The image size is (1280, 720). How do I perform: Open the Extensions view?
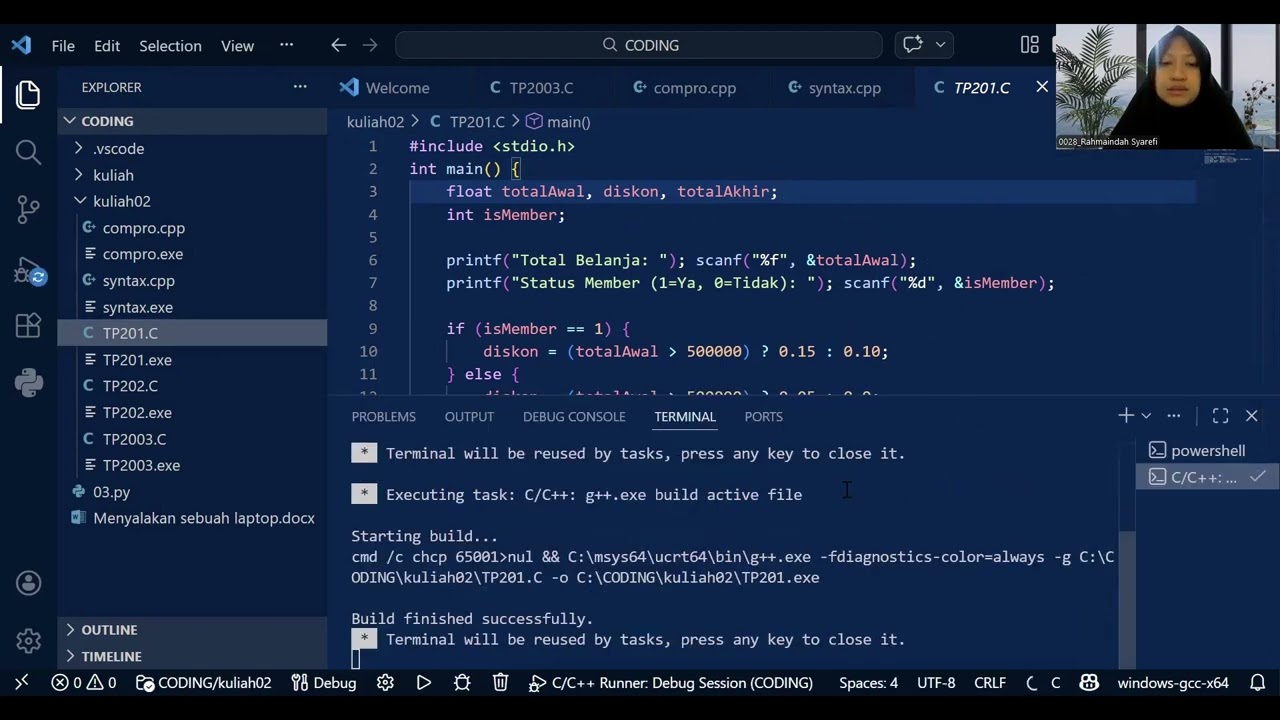[28, 325]
